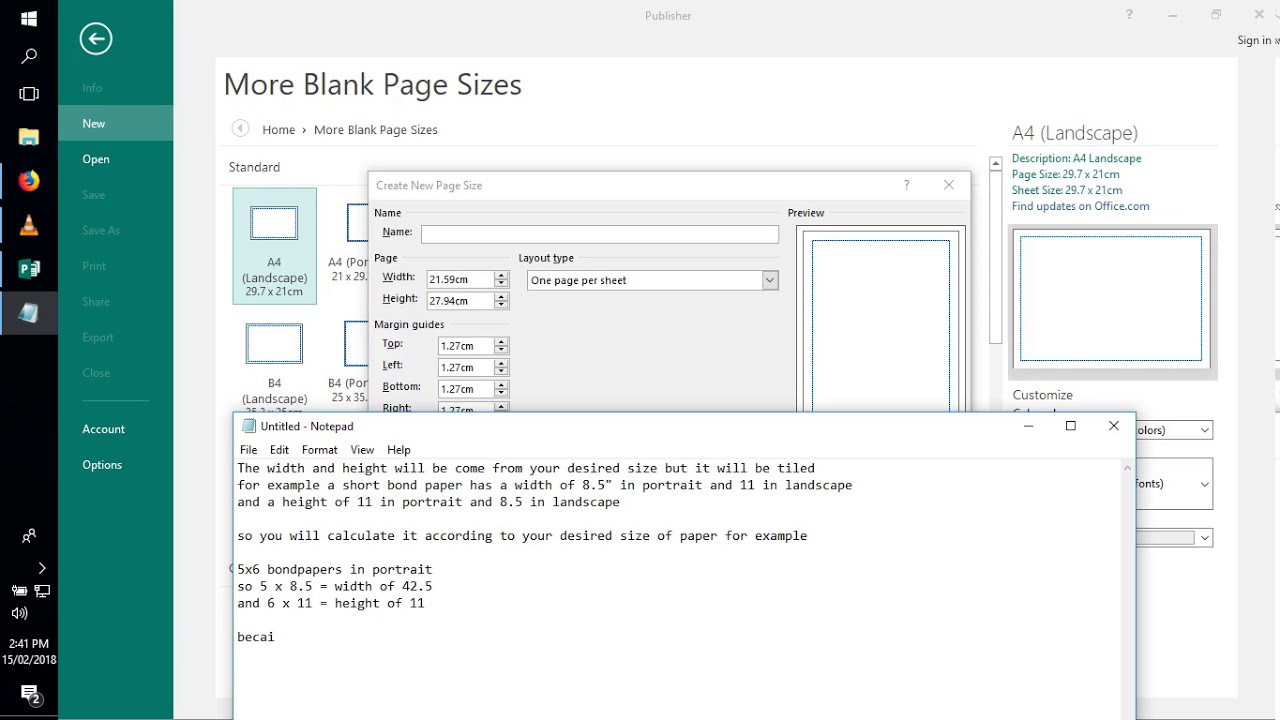Select Open in Publisher backstage sidebar
1280x720 pixels.
tap(116, 159)
